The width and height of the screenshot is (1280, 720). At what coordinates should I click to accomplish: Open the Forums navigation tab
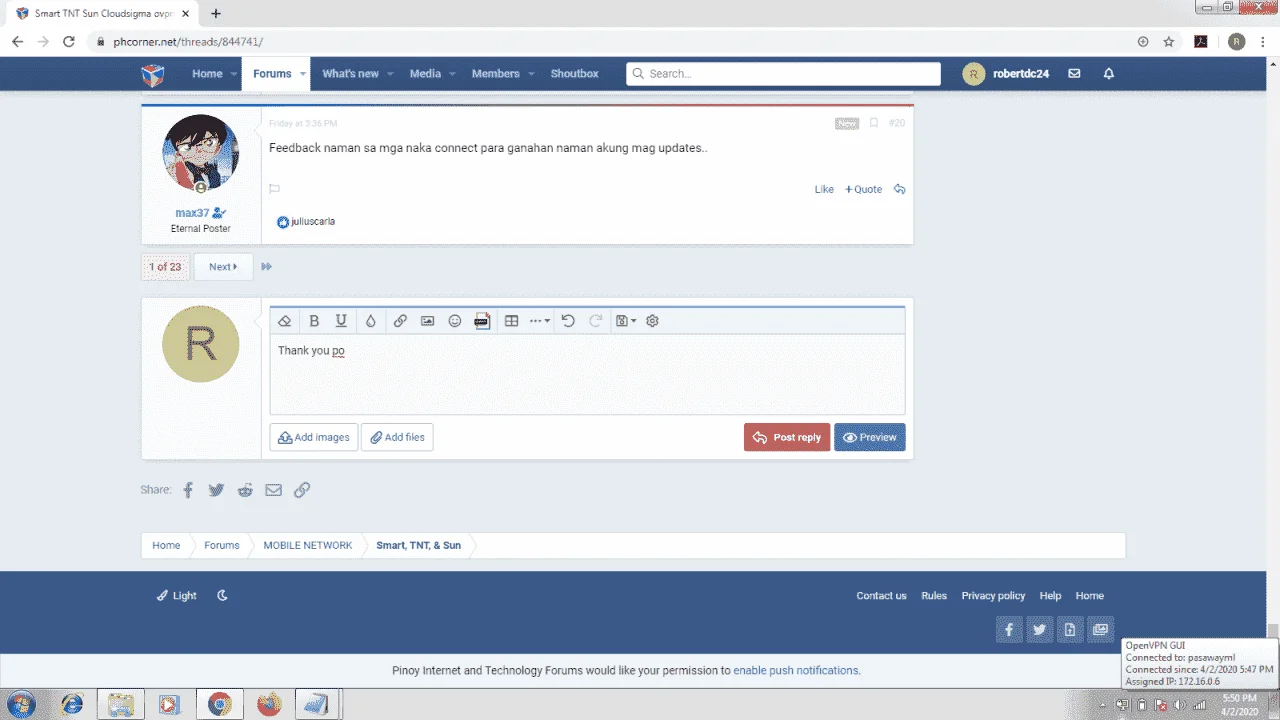(272, 74)
